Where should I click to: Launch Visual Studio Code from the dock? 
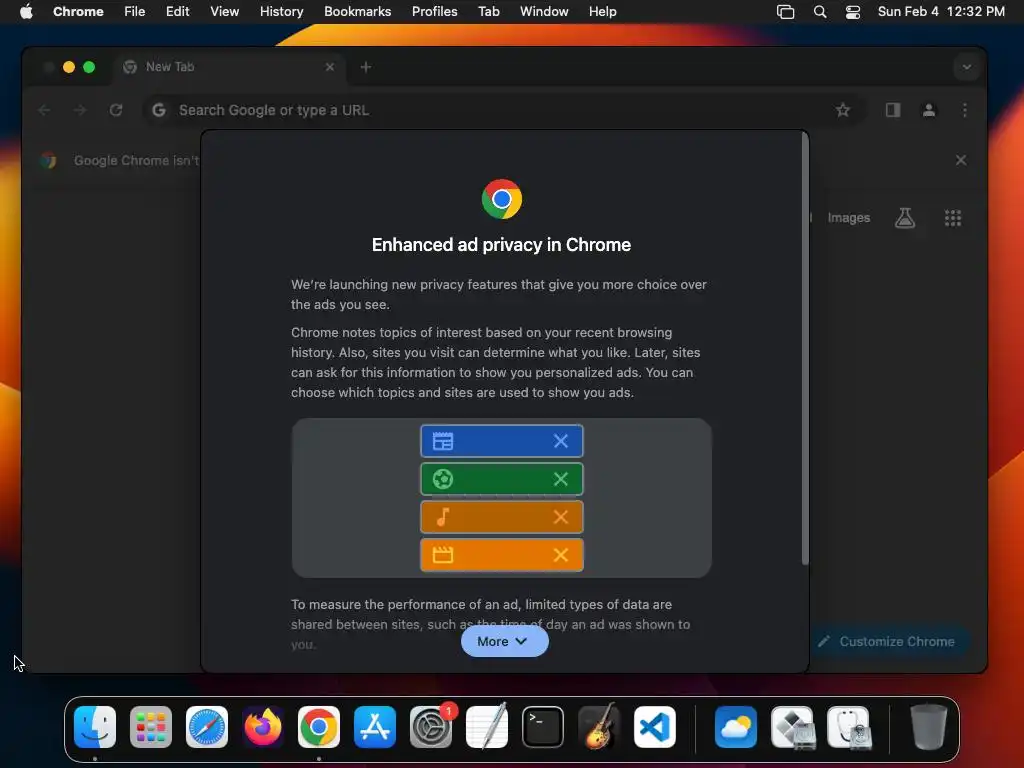click(x=655, y=727)
